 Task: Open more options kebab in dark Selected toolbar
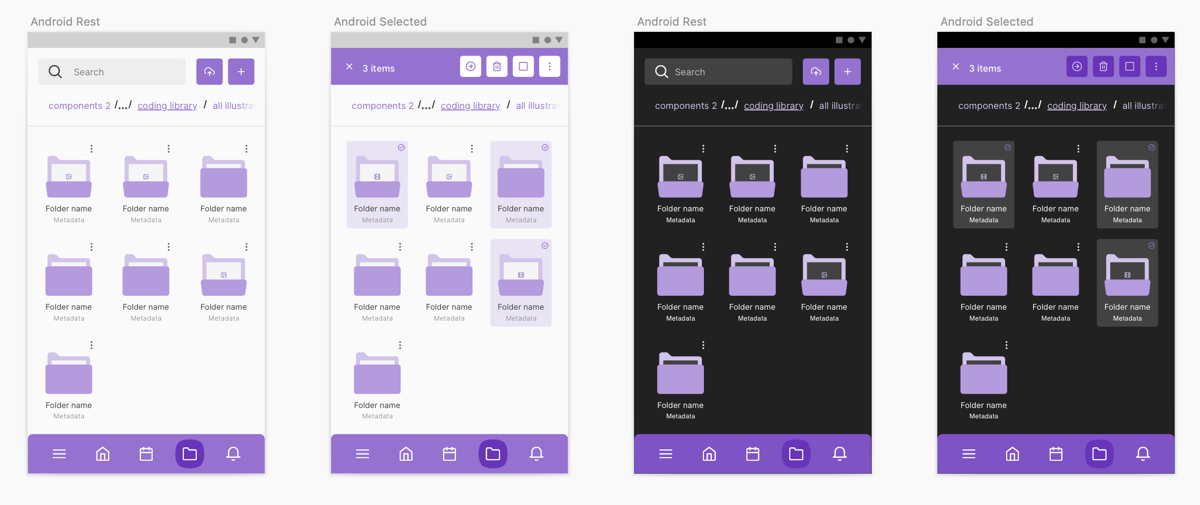[1156, 66]
